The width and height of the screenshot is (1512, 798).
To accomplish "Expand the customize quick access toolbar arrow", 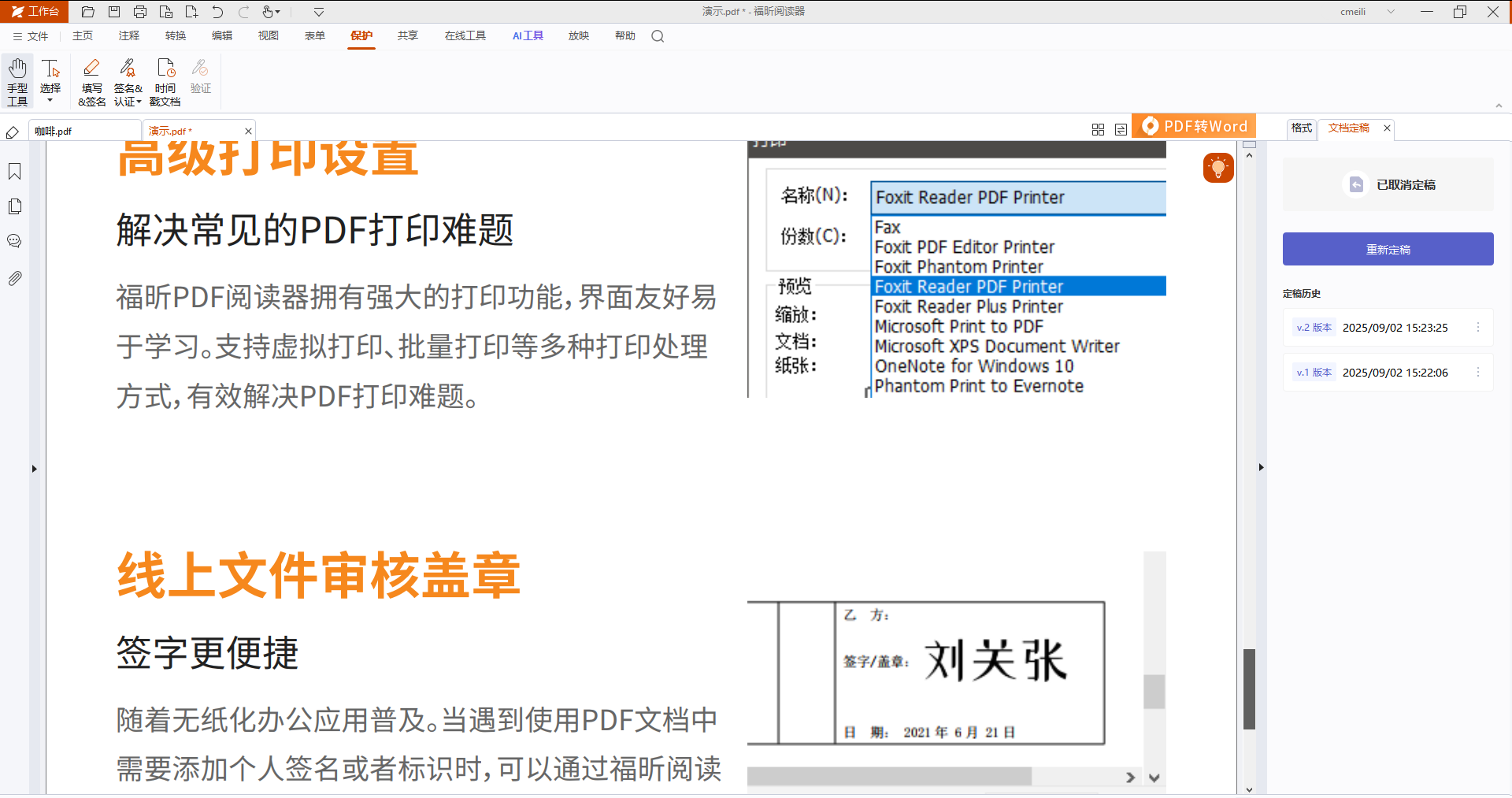I will click(319, 12).
